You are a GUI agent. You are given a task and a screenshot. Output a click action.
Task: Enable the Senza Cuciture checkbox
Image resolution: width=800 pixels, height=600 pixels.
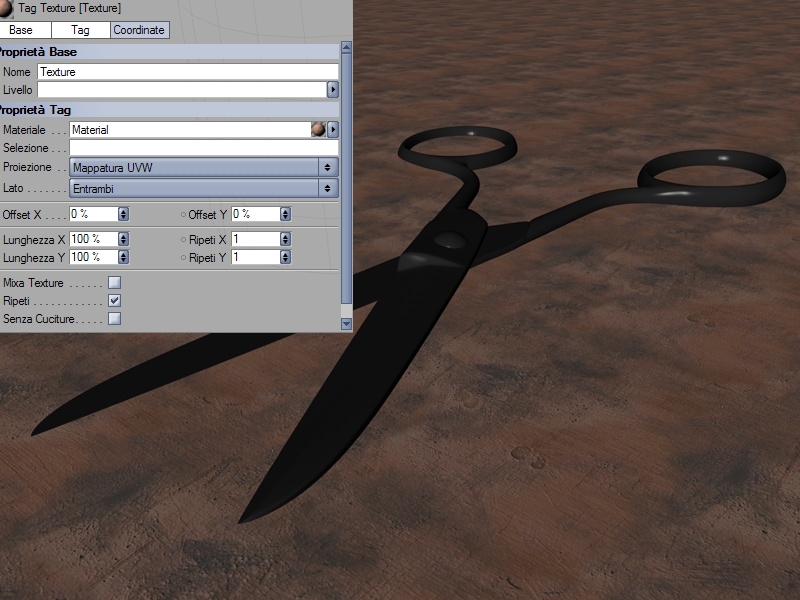pos(114,319)
